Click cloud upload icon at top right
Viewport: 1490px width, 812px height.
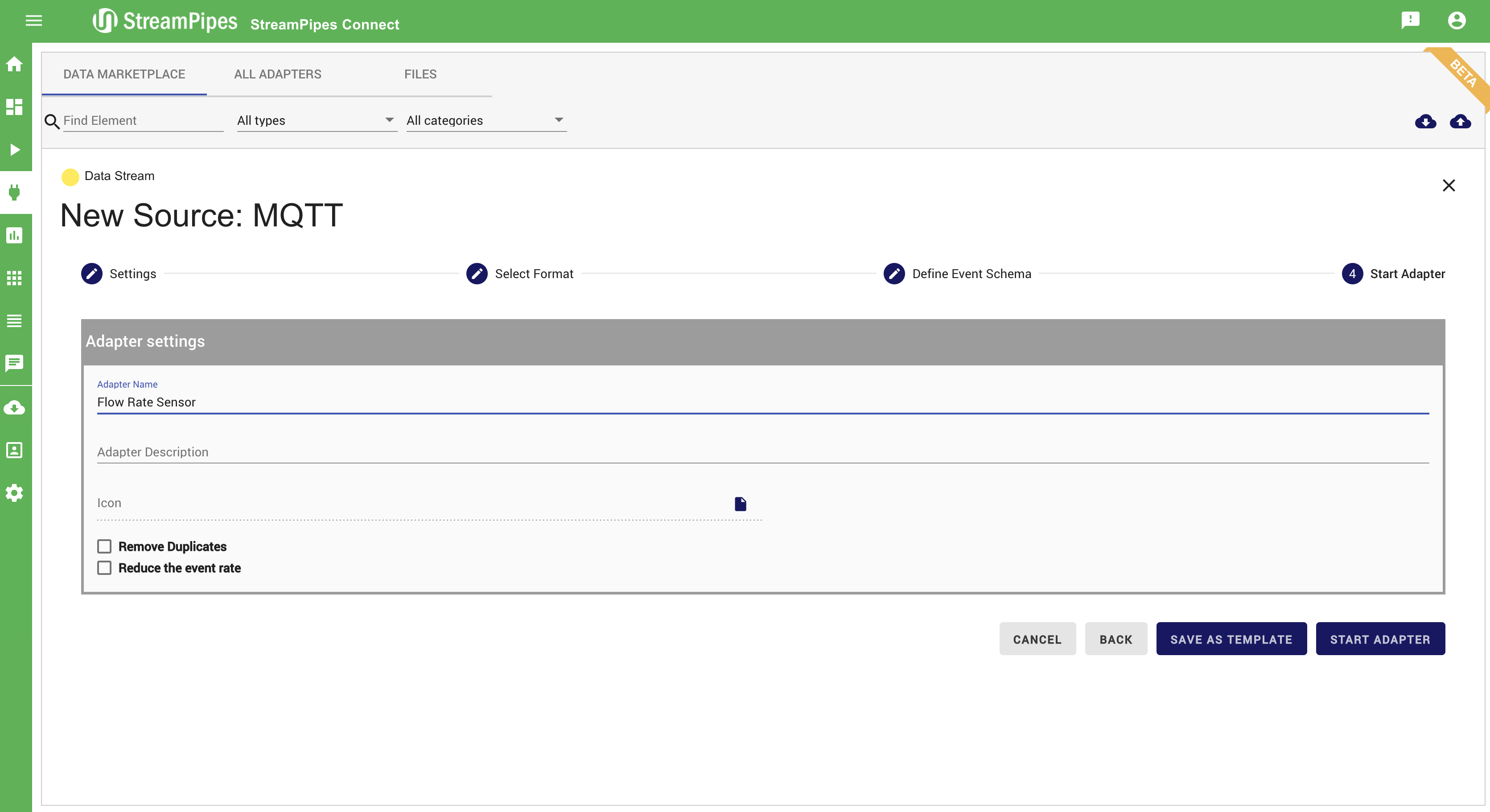click(x=1460, y=122)
